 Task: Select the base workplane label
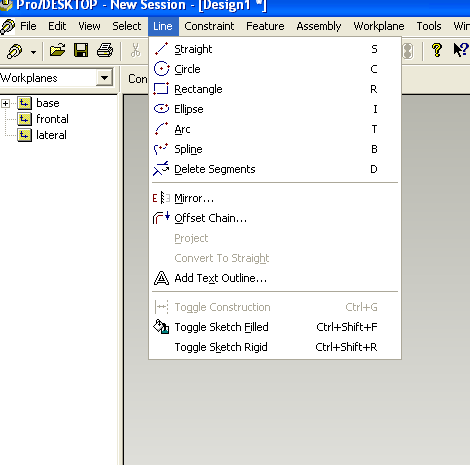[48, 103]
